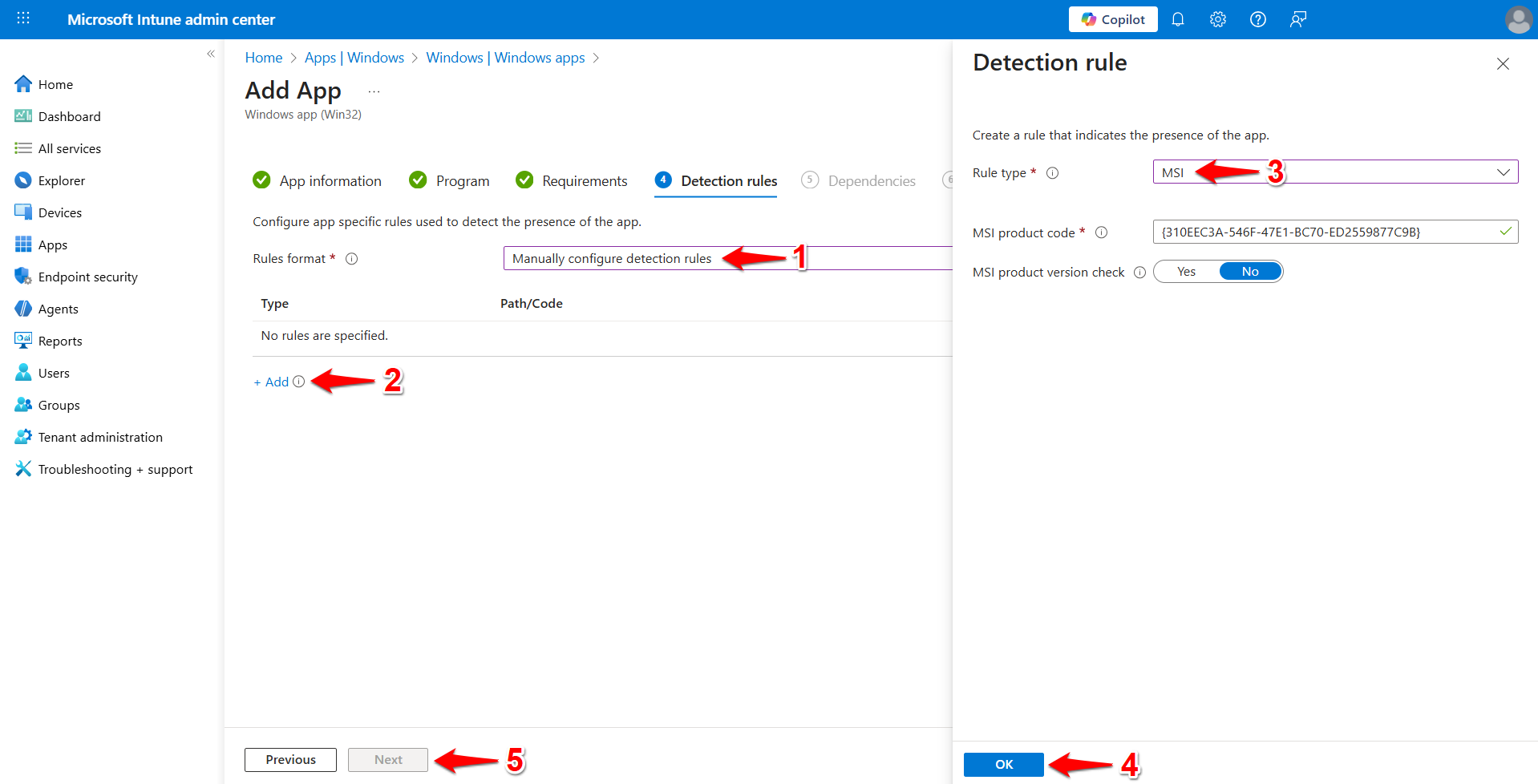Open the Rule type dropdown

(1335, 172)
